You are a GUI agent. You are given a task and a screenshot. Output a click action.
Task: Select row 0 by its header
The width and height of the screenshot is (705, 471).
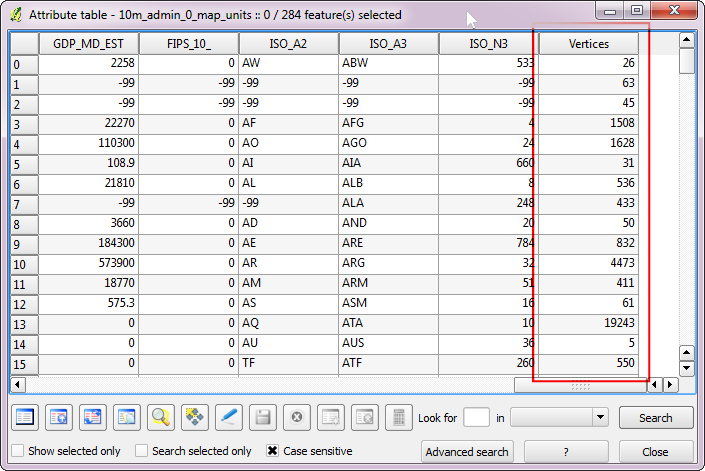(24, 64)
